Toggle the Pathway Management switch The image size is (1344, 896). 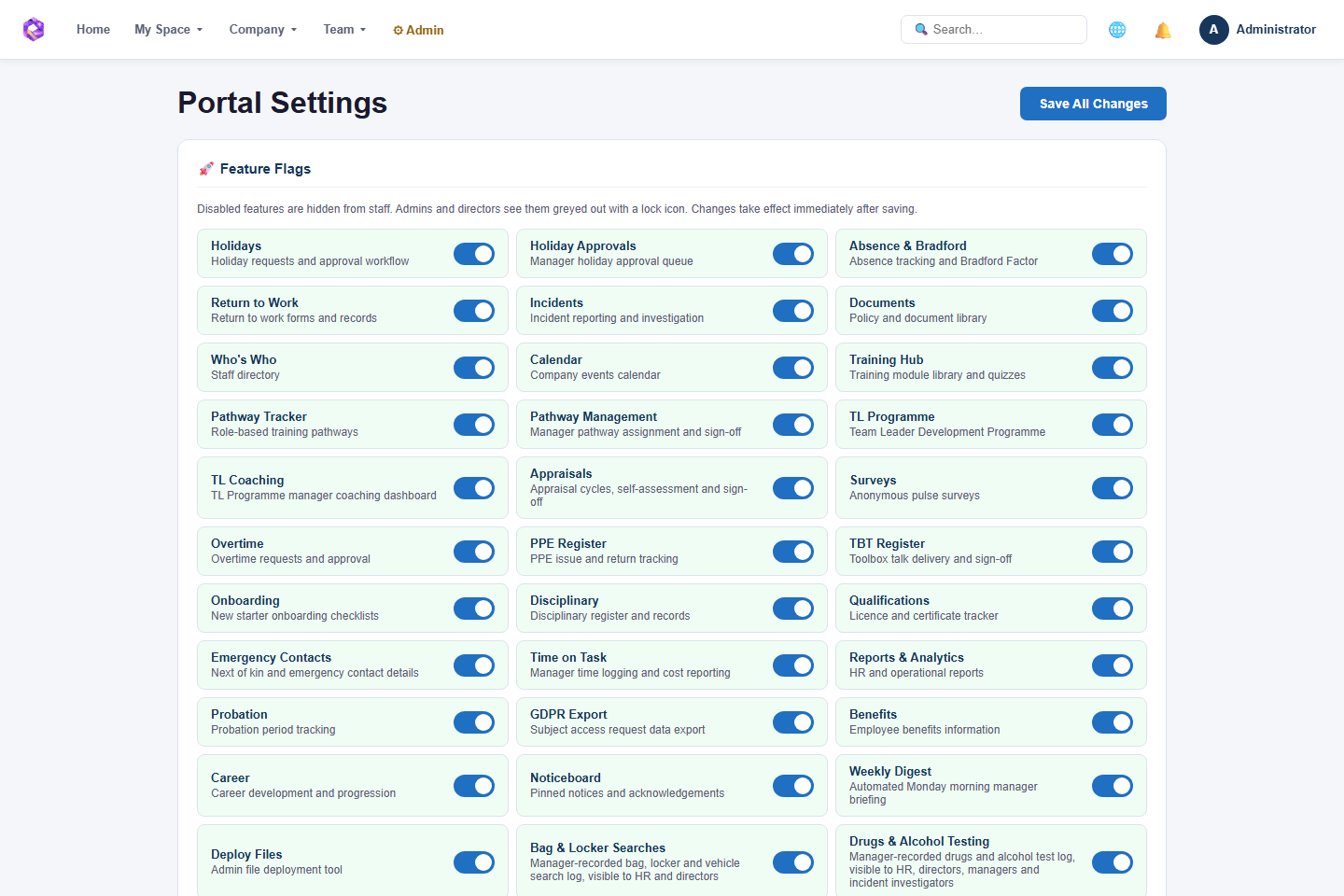click(x=793, y=425)
